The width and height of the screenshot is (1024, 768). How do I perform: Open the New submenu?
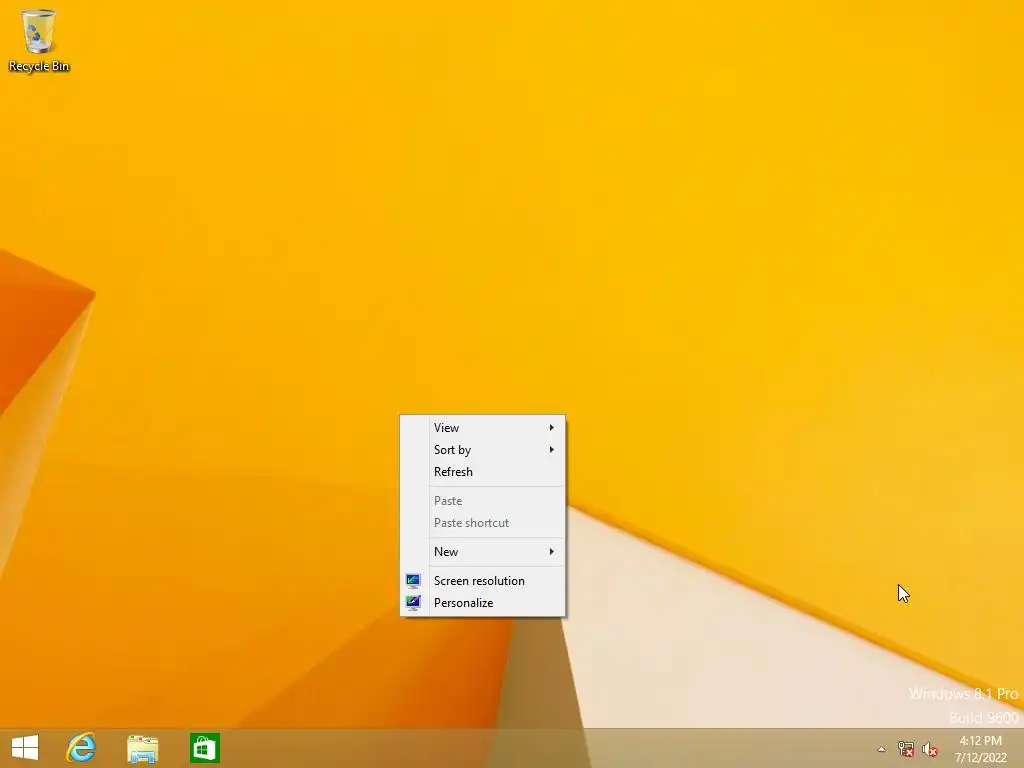tap(483, 552)
